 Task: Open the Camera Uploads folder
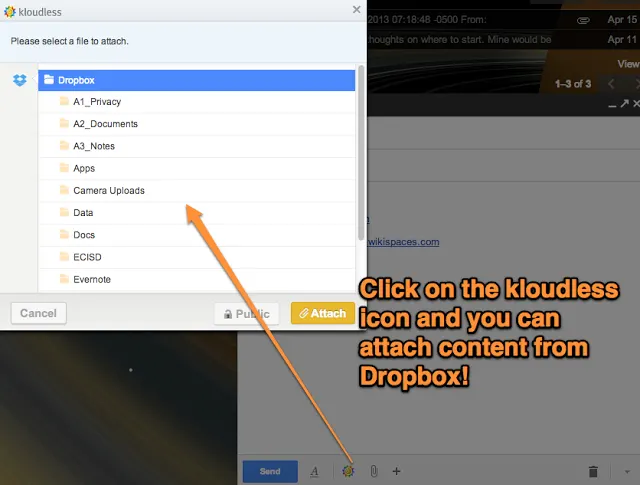click(x=196, y=191)
